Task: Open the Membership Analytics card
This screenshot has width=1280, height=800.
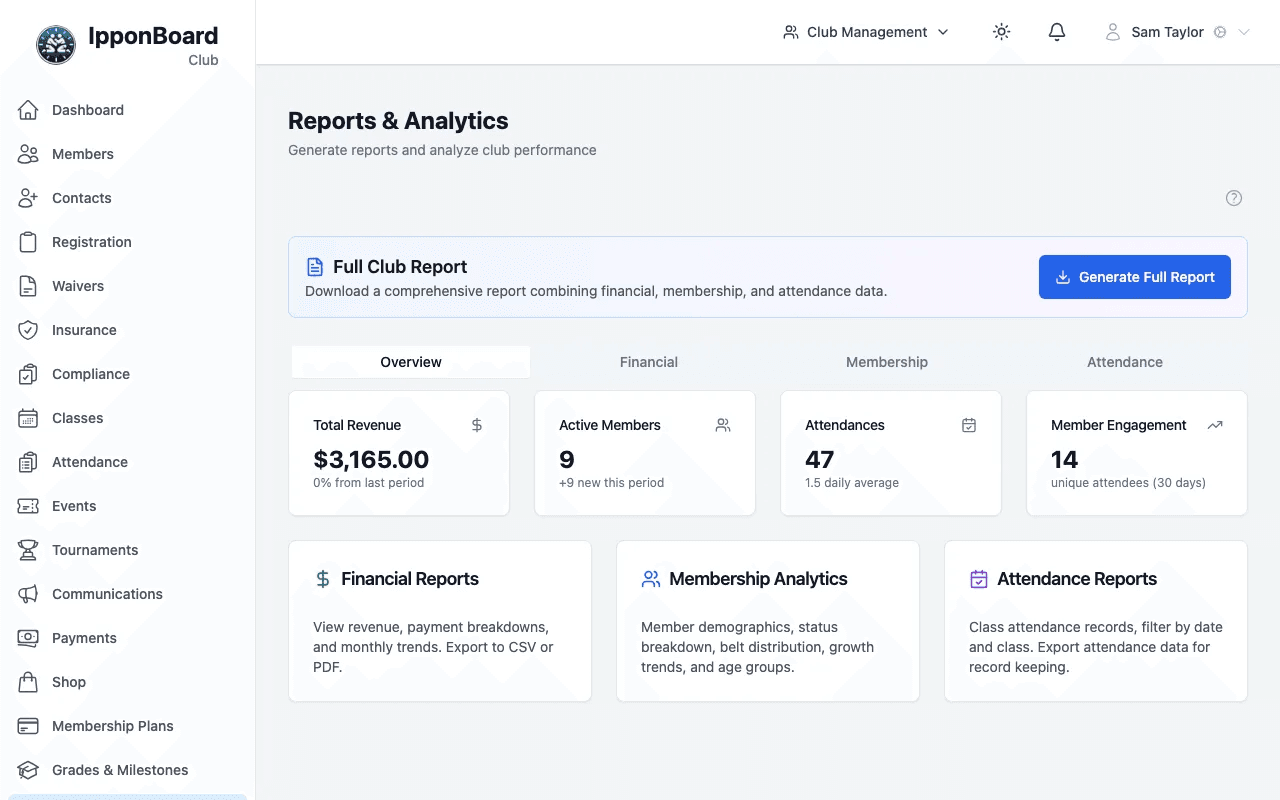Action: [768, 621]
